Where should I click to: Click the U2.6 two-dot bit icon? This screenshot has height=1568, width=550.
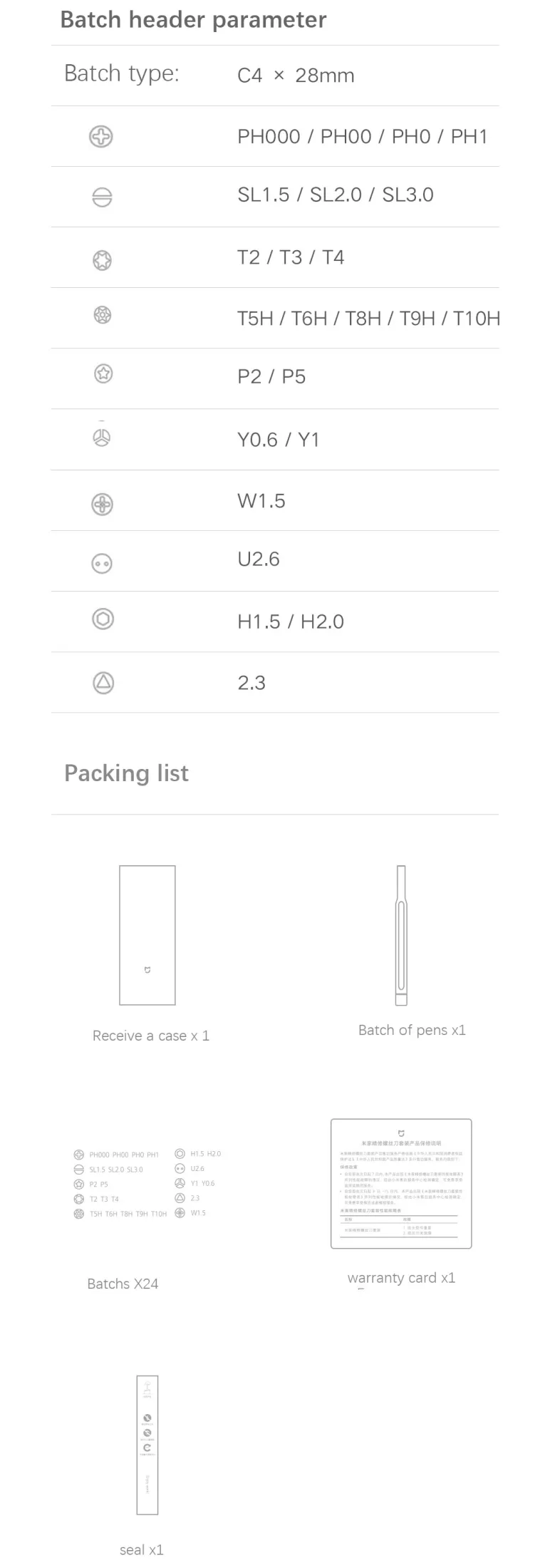102,564
